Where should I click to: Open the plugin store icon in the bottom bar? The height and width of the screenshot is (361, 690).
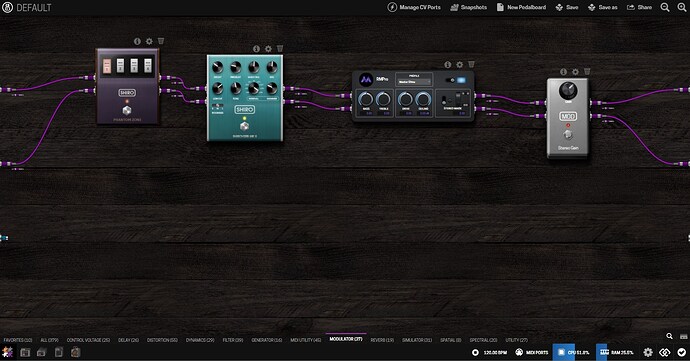[x=76, y=352]
